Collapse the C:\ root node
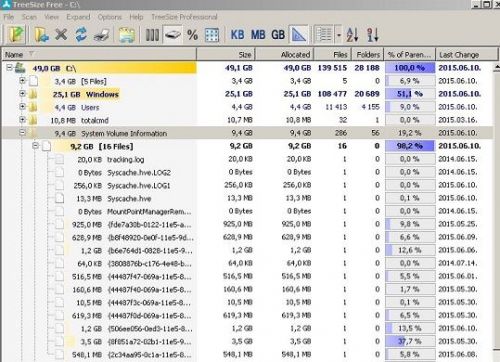 tap(9, 68)
